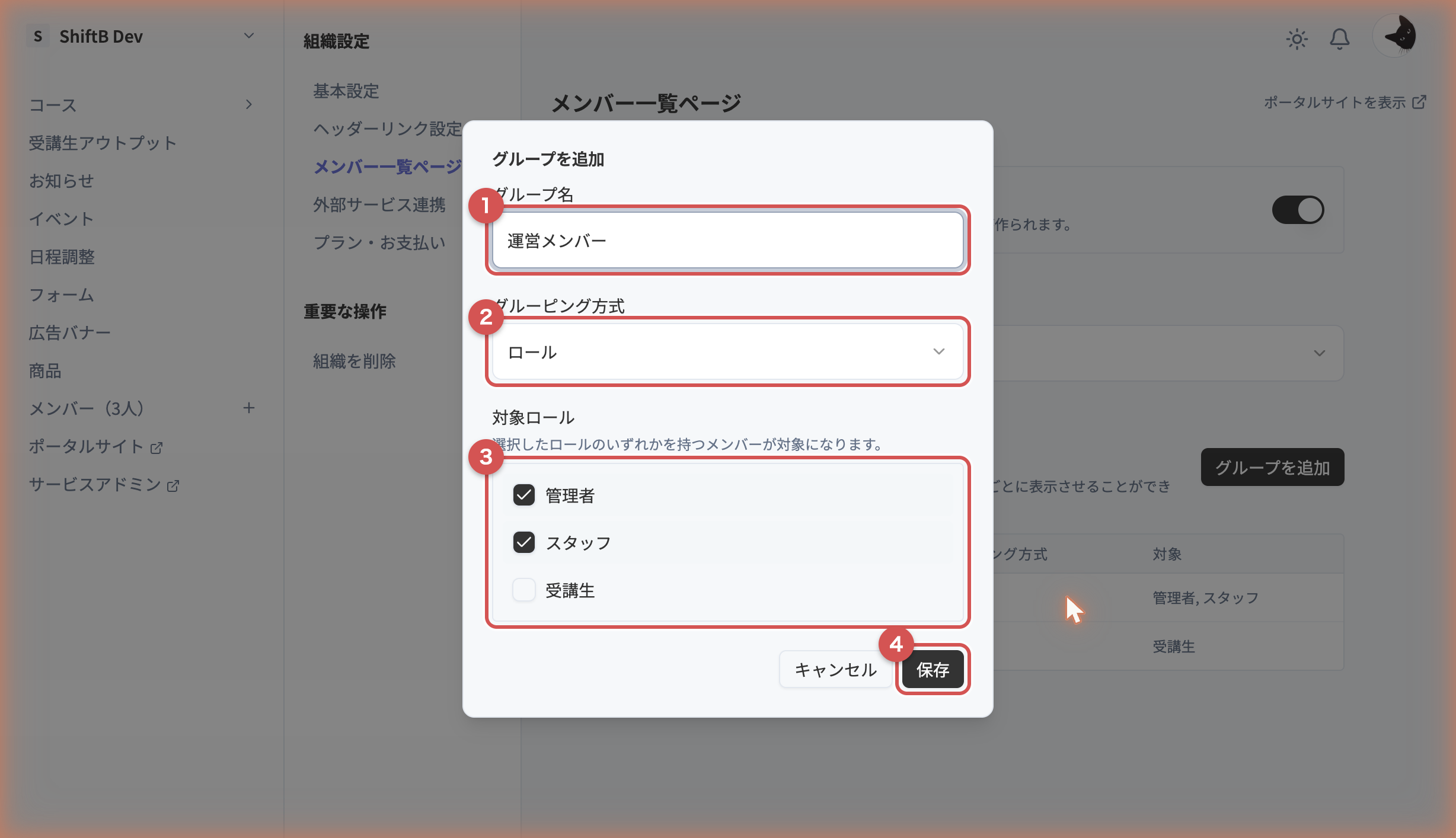Viewport: 1456px width, 838px height.
Task: Click the ポータルサイト external link icon
Action: tap(157, 447)
